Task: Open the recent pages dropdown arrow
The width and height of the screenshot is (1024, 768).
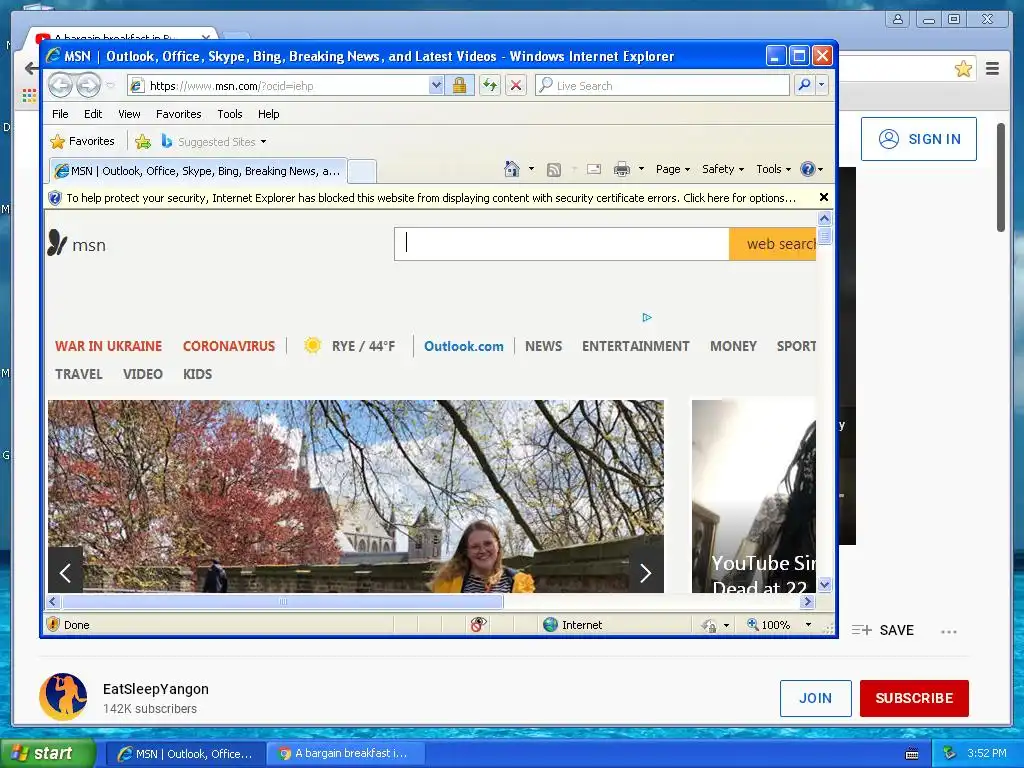Action: (110, 86)
